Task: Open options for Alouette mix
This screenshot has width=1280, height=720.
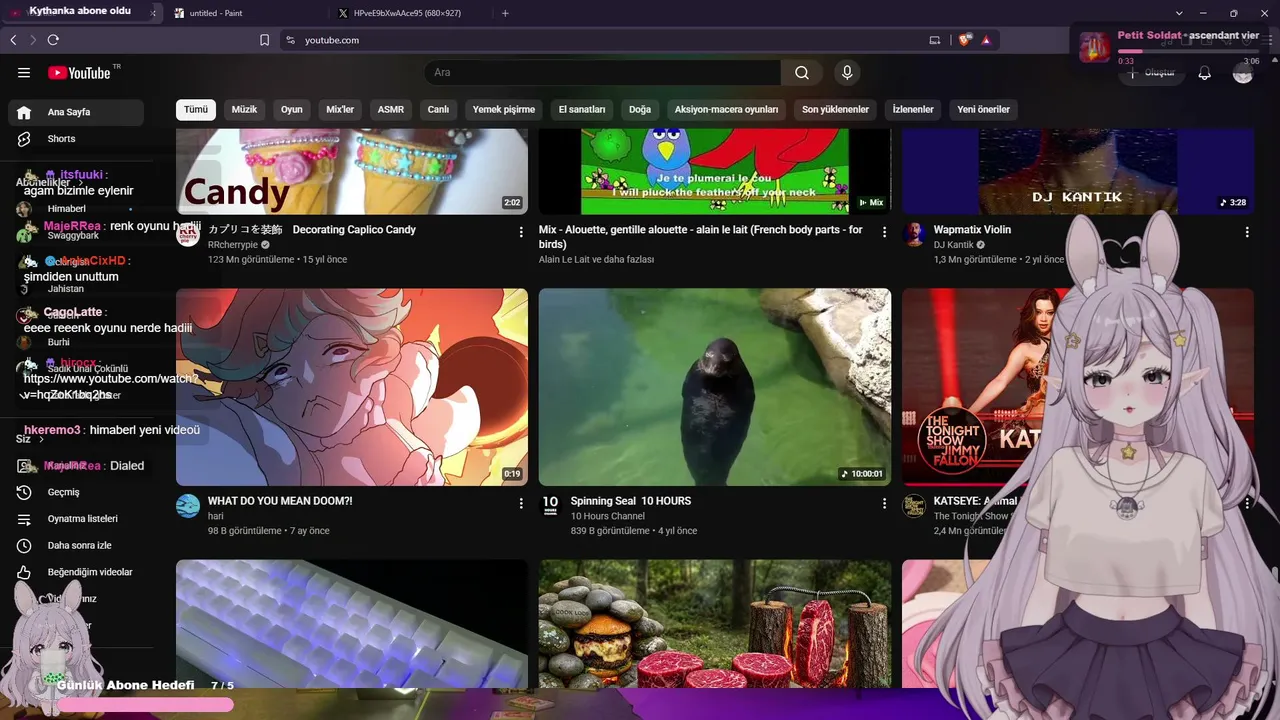Action: click(884, 232)
